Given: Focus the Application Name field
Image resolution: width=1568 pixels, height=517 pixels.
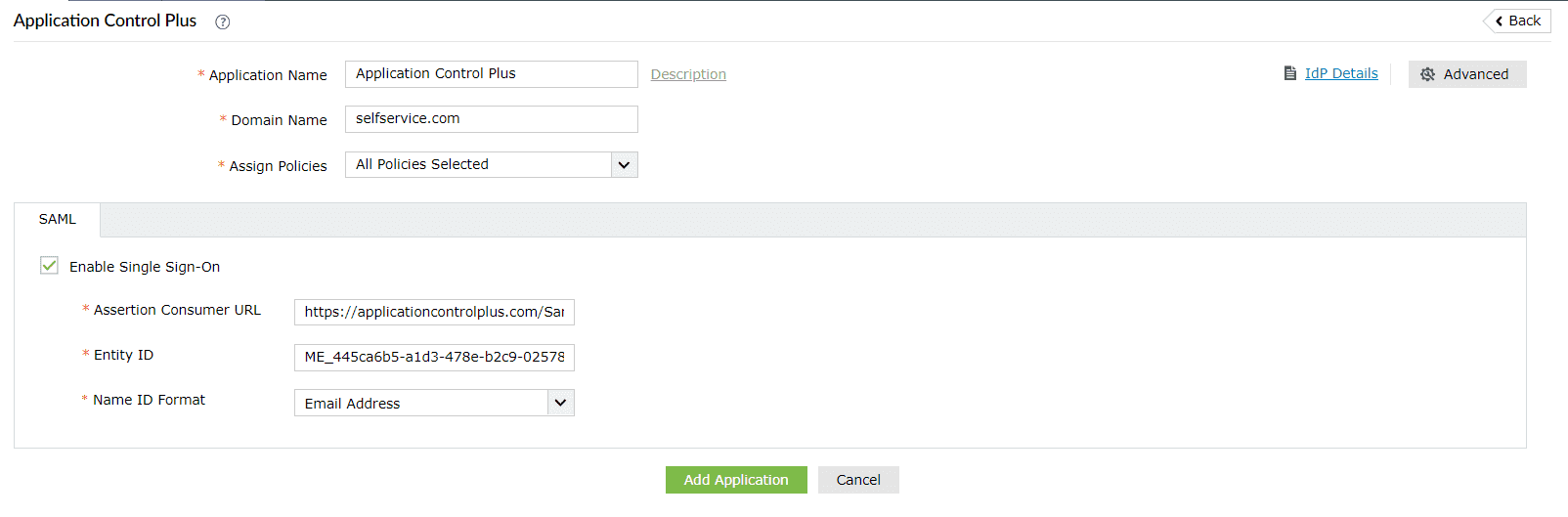Looking at the screenshot, I should 491,74.
